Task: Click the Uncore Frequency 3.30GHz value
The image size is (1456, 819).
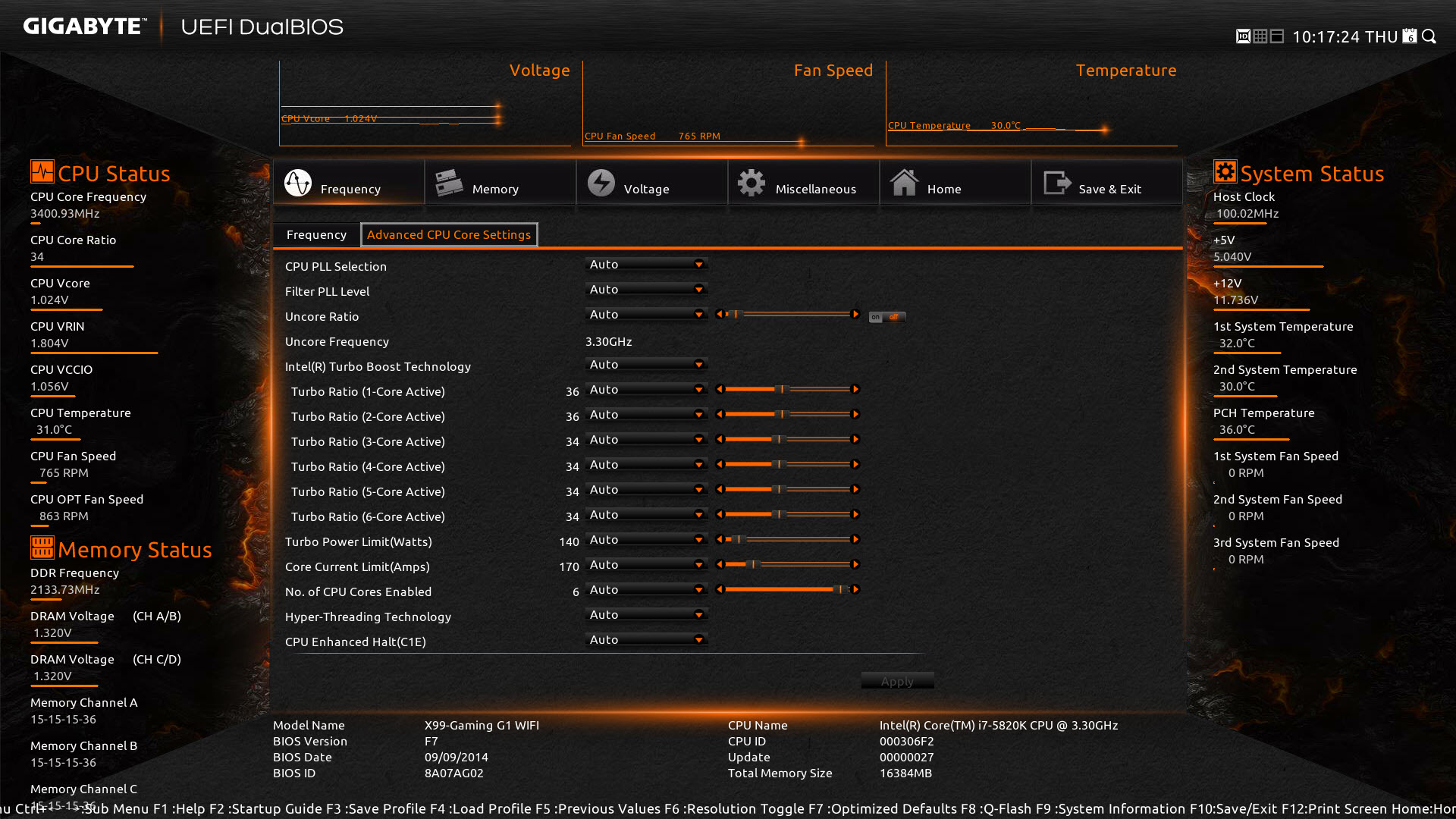Action: click(x=608, y=341)
